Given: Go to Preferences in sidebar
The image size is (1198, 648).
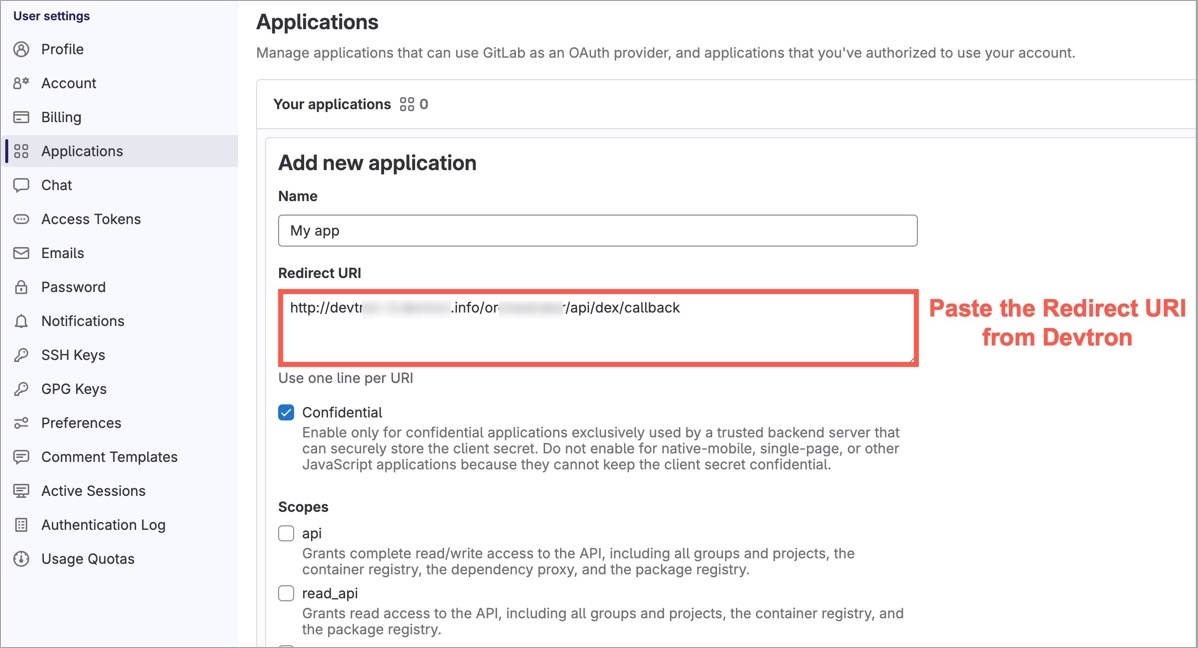Looking at the screenshot, I should [x=81, y=423].
